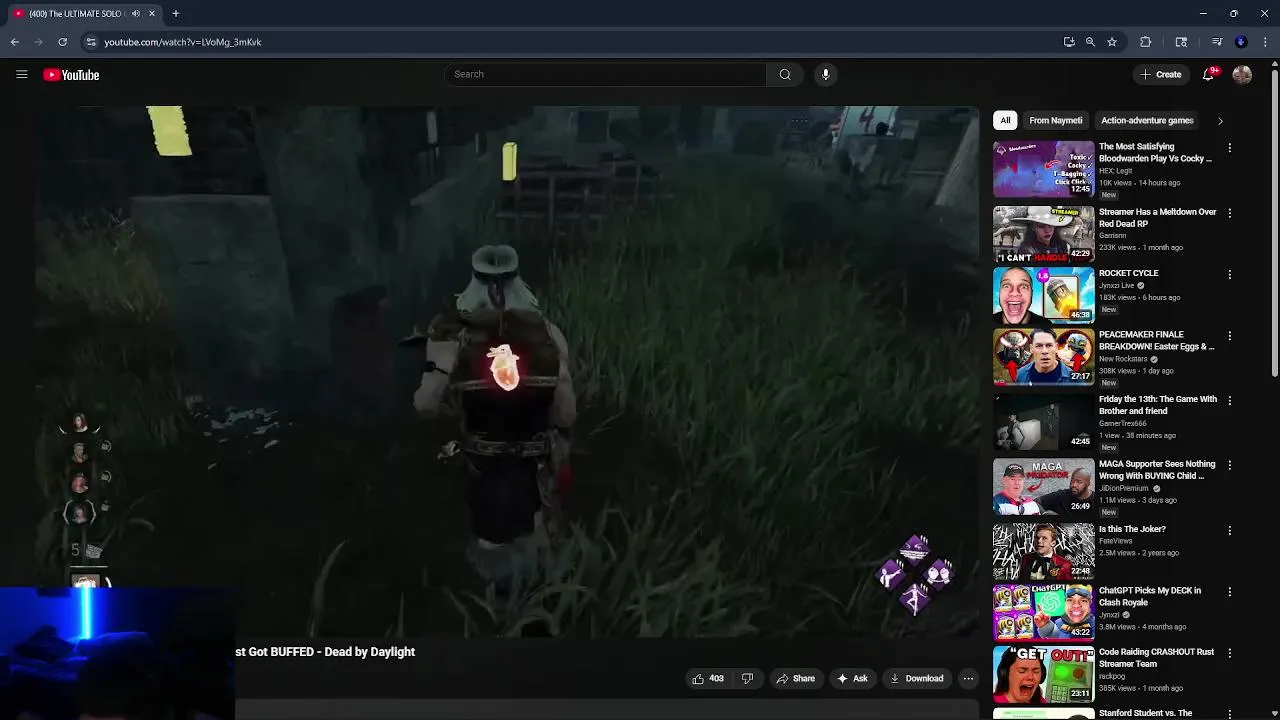
Task: Open more actions ellipsis under the video
Action: click(968, 679)
